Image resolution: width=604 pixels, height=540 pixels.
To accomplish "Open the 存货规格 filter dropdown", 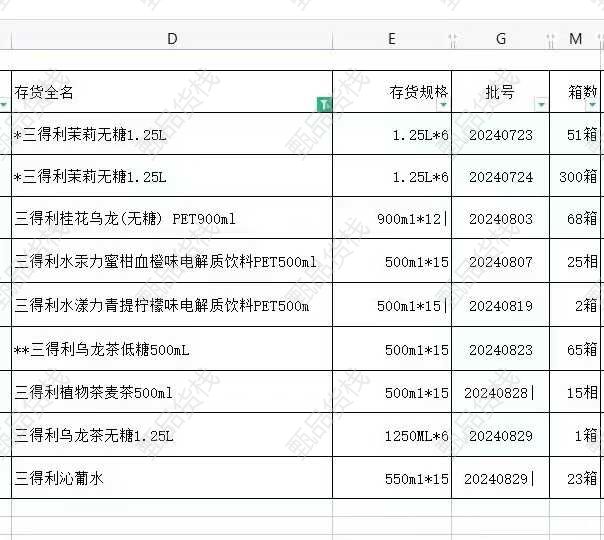I will pyautogui.click(x=443, y=104).
